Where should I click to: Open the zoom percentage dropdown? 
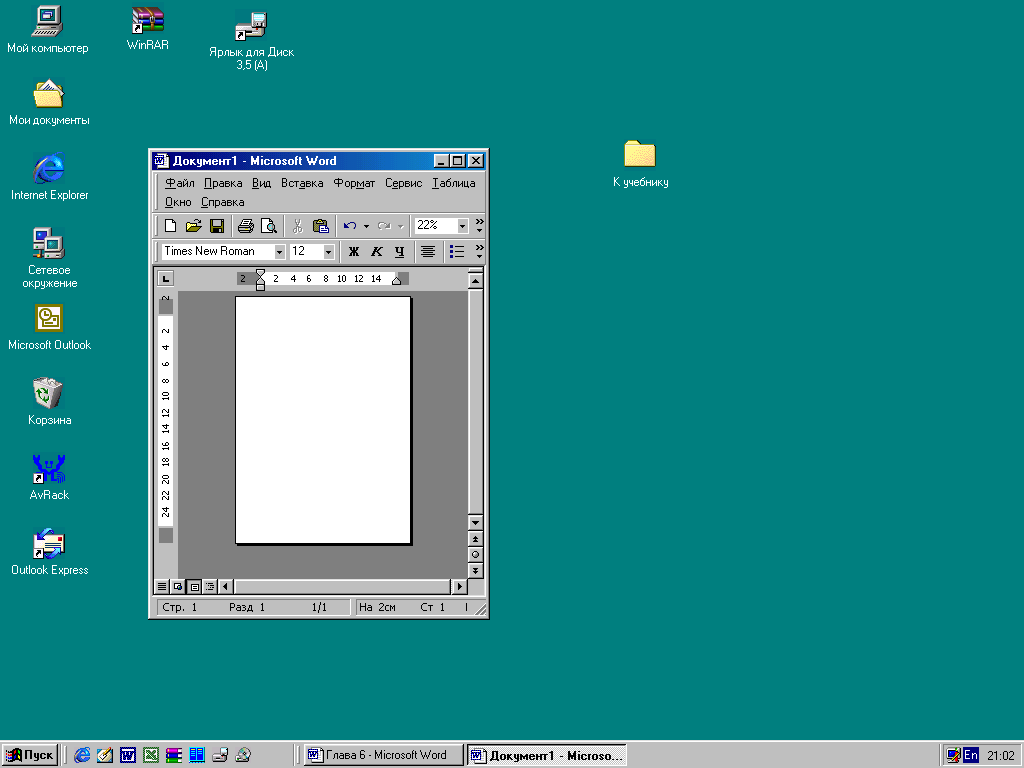pos(462,226)
